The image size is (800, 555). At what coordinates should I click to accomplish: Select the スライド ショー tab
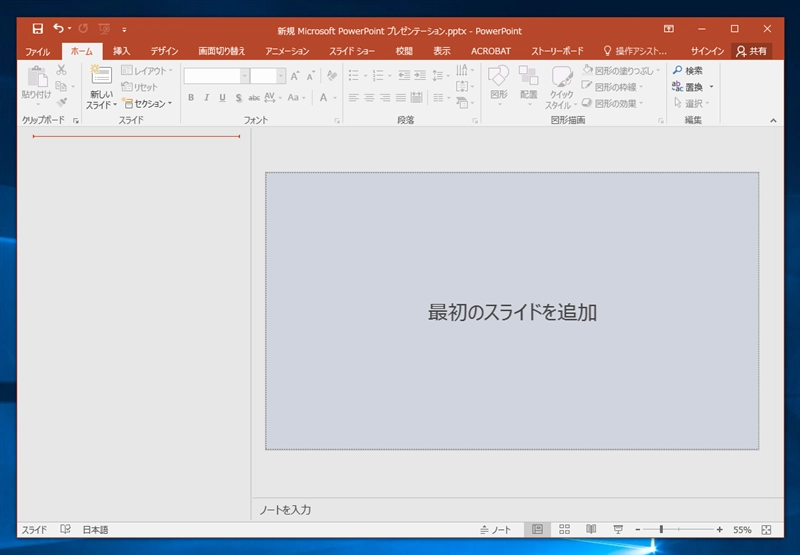352,51
